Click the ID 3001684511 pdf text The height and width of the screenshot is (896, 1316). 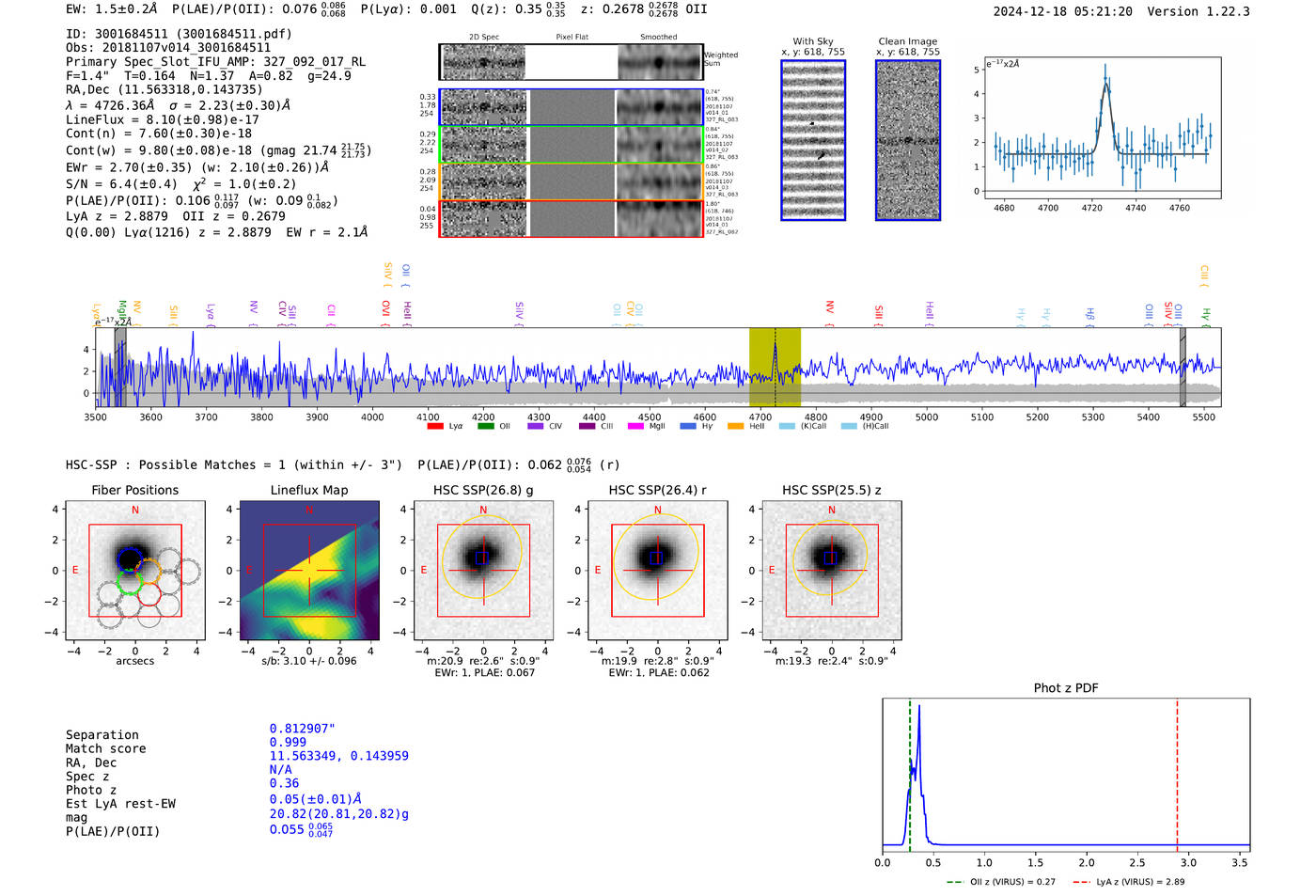coord(179,34)
